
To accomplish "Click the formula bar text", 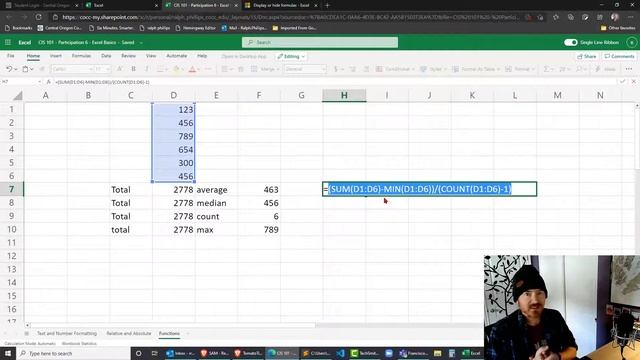I will coord(102,82).
